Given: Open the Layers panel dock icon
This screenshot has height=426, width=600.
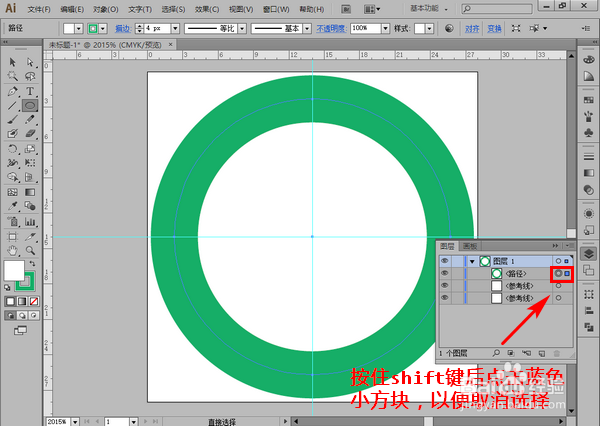Looking at the screenshot, I should coord(589,253).
